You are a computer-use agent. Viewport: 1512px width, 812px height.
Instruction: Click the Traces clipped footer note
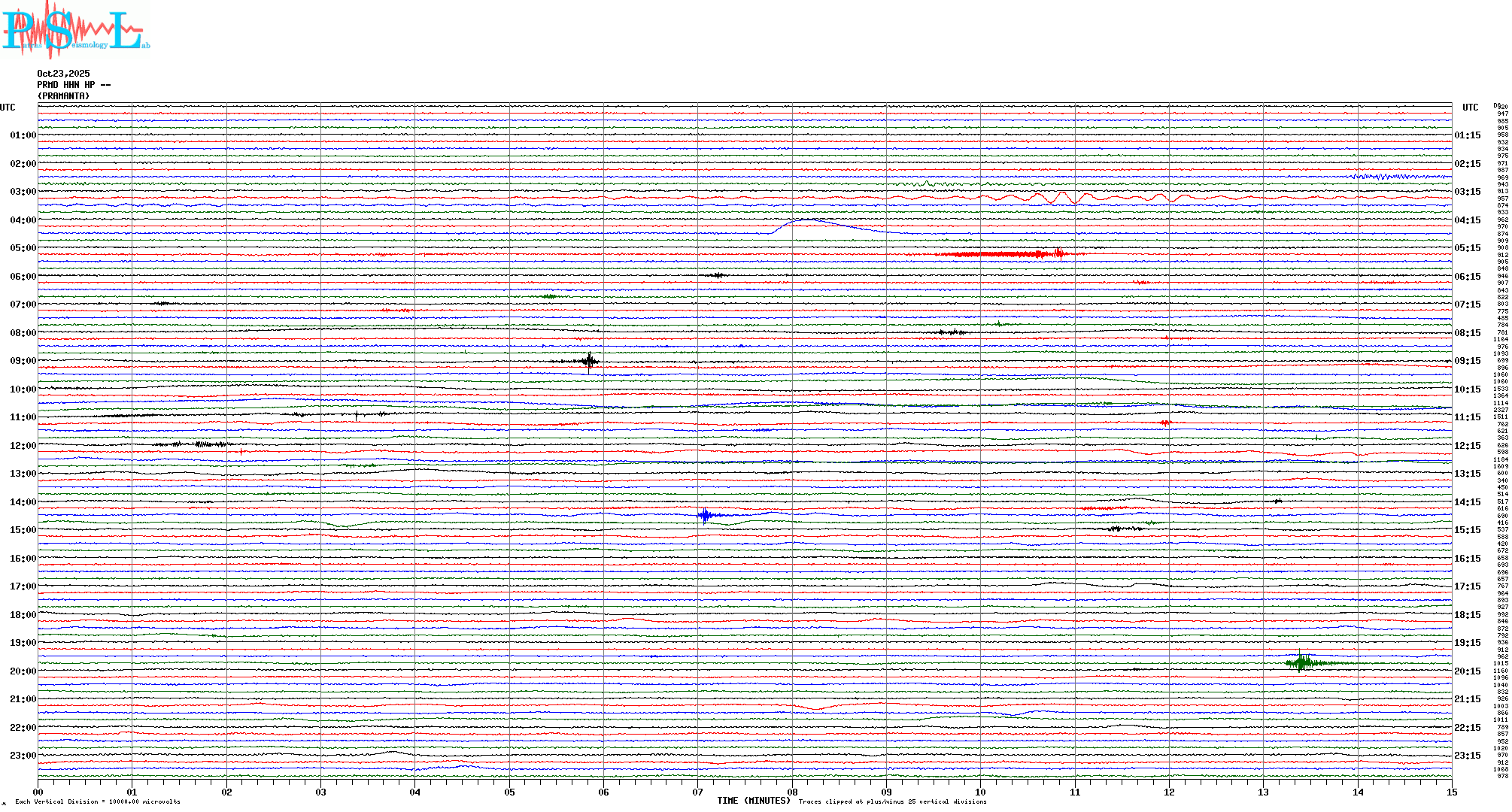point(892,802)
